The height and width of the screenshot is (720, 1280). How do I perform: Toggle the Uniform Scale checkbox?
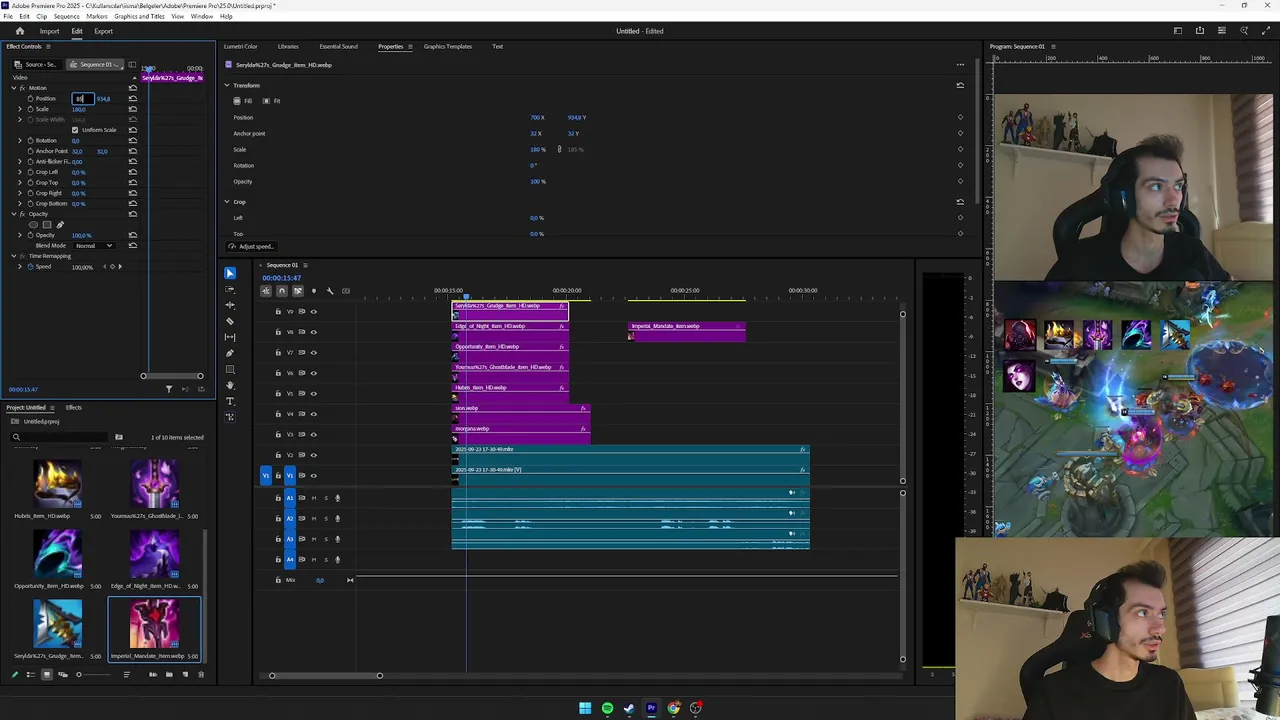pyautogui.click(x=75, y=130)
